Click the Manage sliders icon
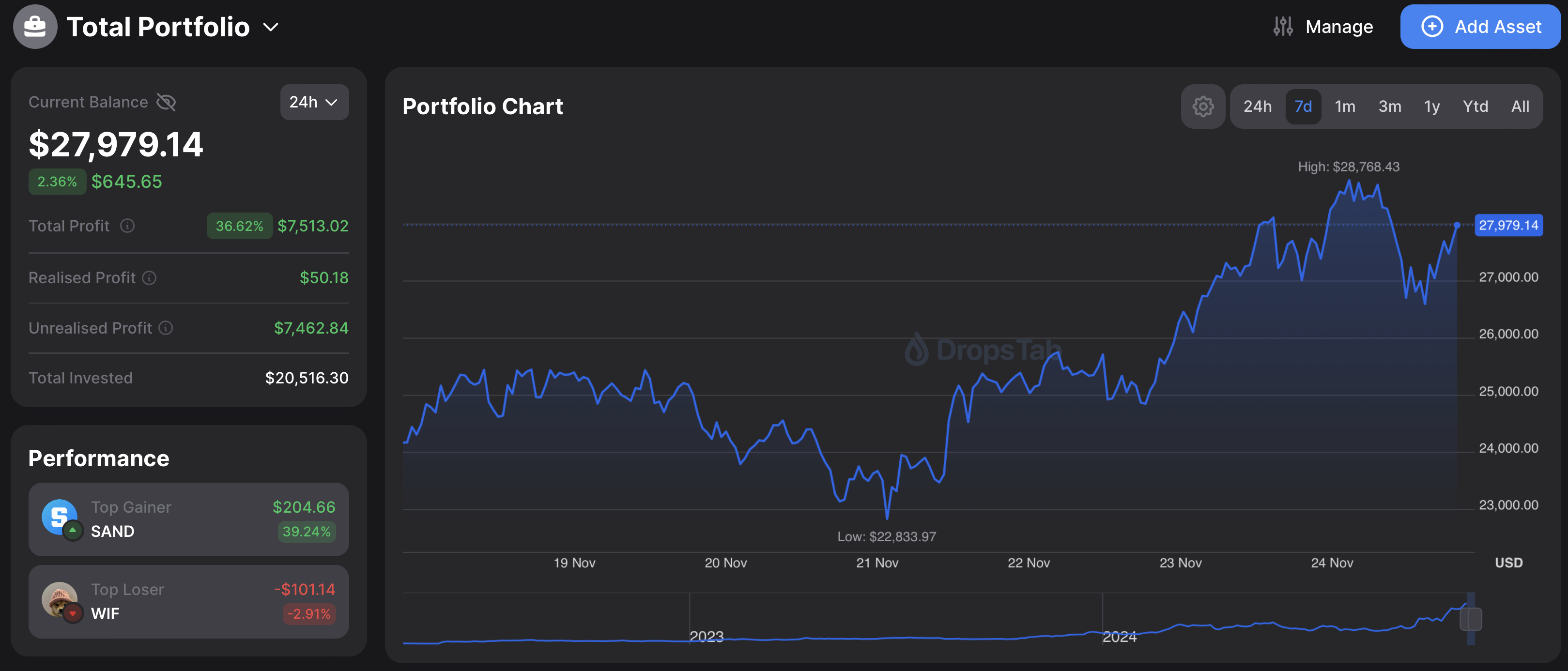The width and height of the screenshot is (1568, 671). click(1282, 27)
